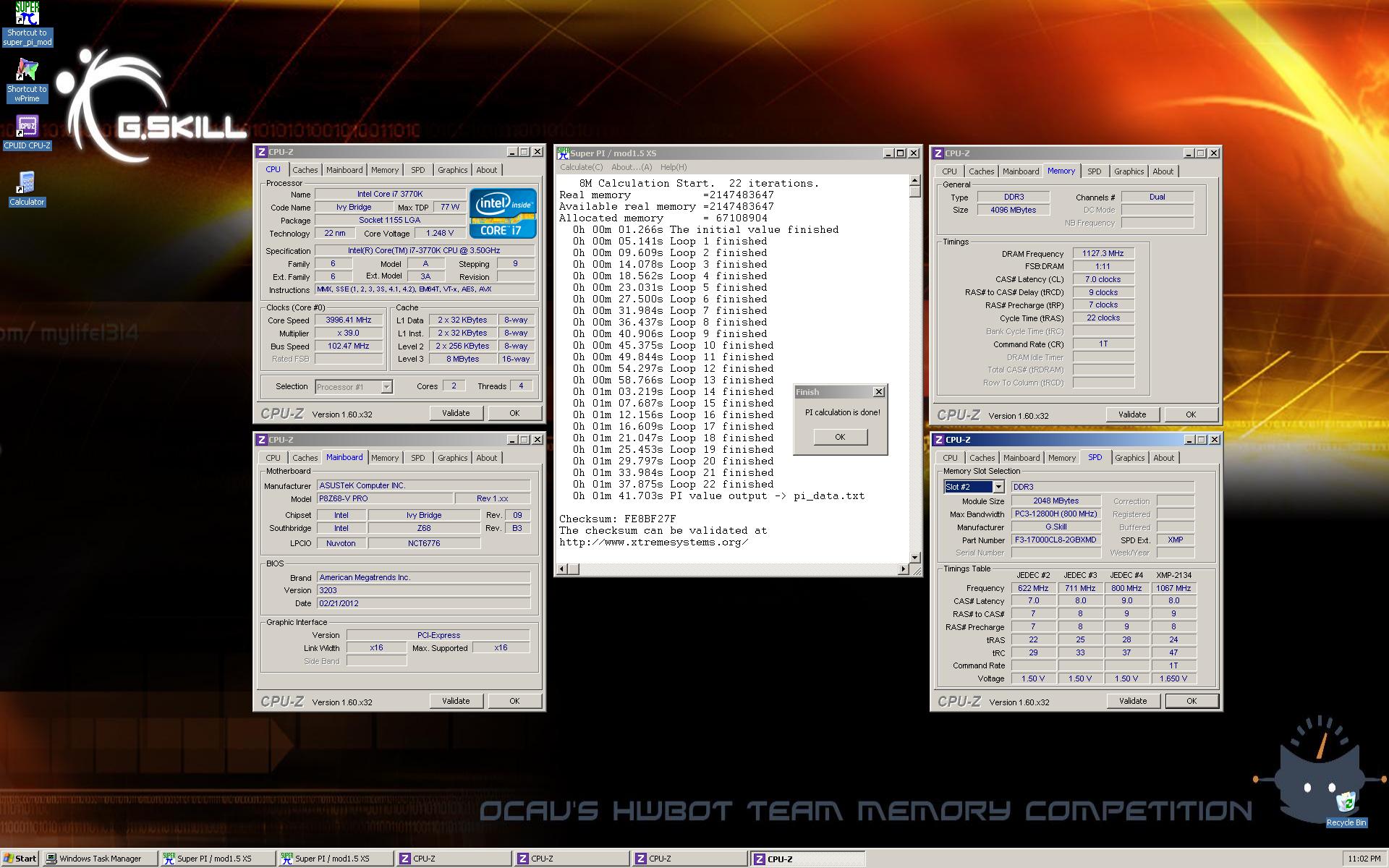
Task: Click the Part Number F3-17000CL8-2GBXMD
Action: pyautogui.click(x=1056, y=540)
